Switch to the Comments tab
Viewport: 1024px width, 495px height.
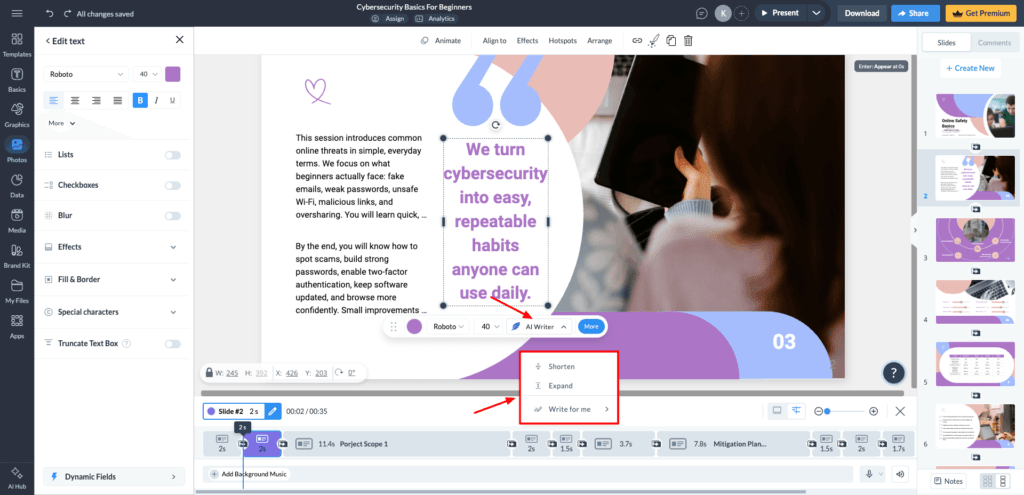[994, 43]
